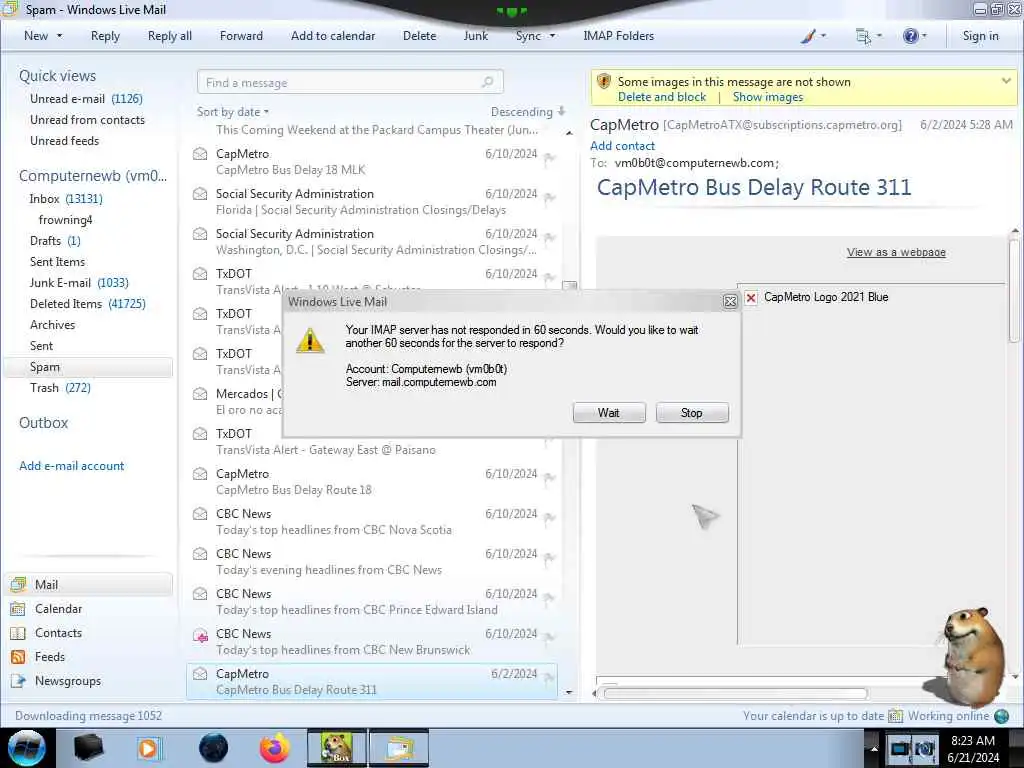The width and height of the screenshot is (1024, 768).
Task: Click the warning triangle icon in the dialog
Action: click(x=310, y=340)
